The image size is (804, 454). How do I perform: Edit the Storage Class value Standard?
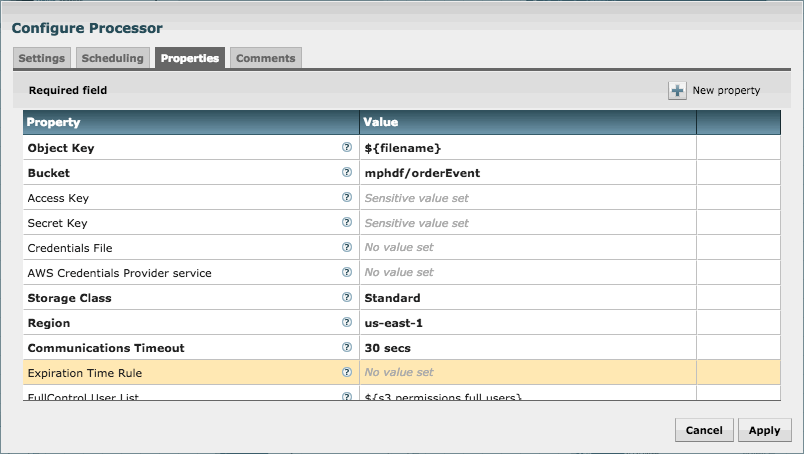[x=392, y=298]
